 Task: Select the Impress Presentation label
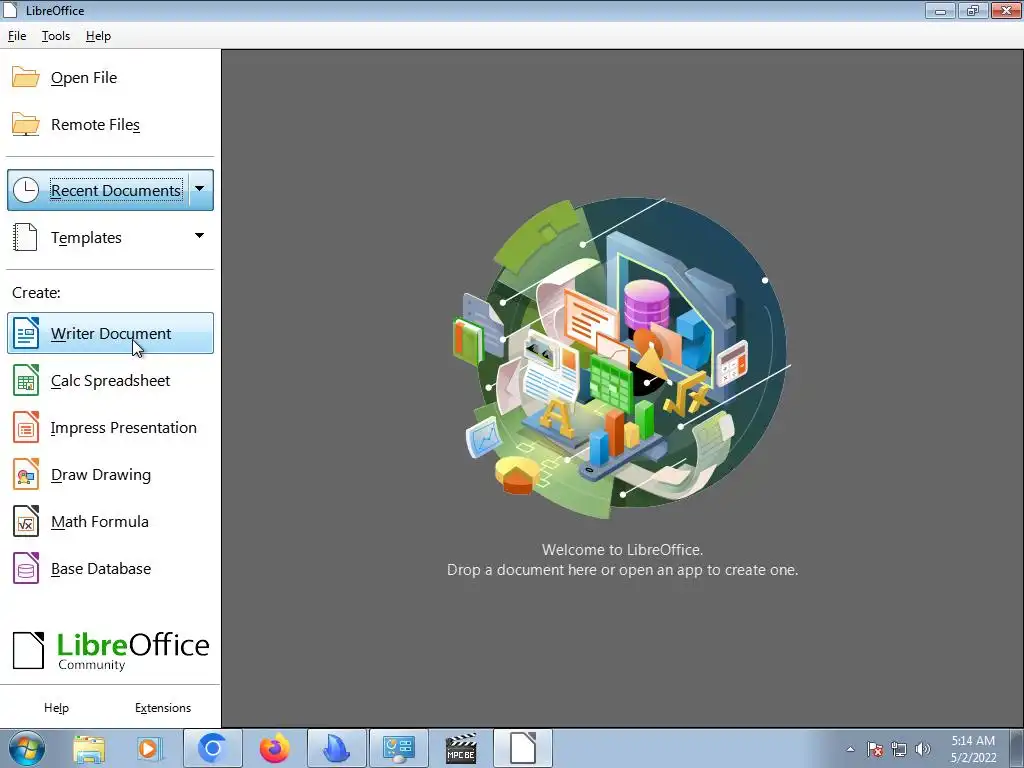tap(123, 428)
